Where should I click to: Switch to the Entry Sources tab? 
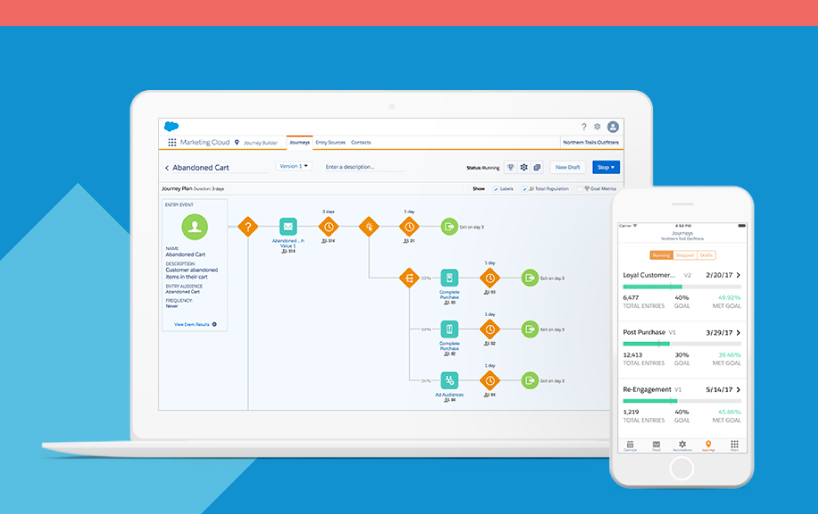coord(330,142)
